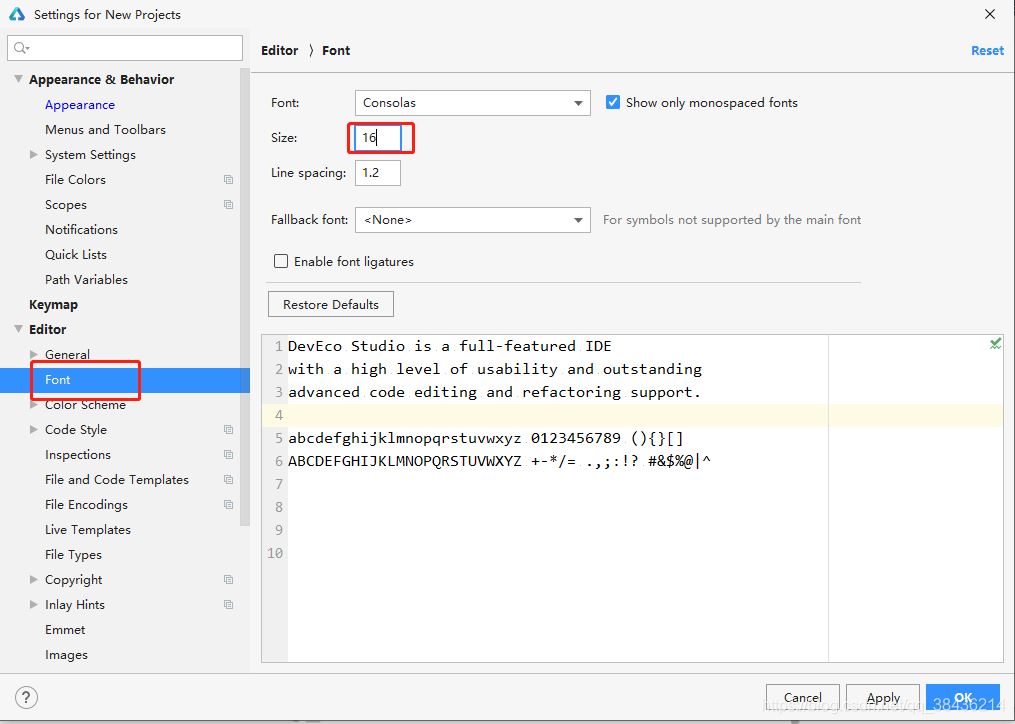The width and height of the screenshot is (1015, 724).
Task: Expand the System Settings node
Action: 34,154
